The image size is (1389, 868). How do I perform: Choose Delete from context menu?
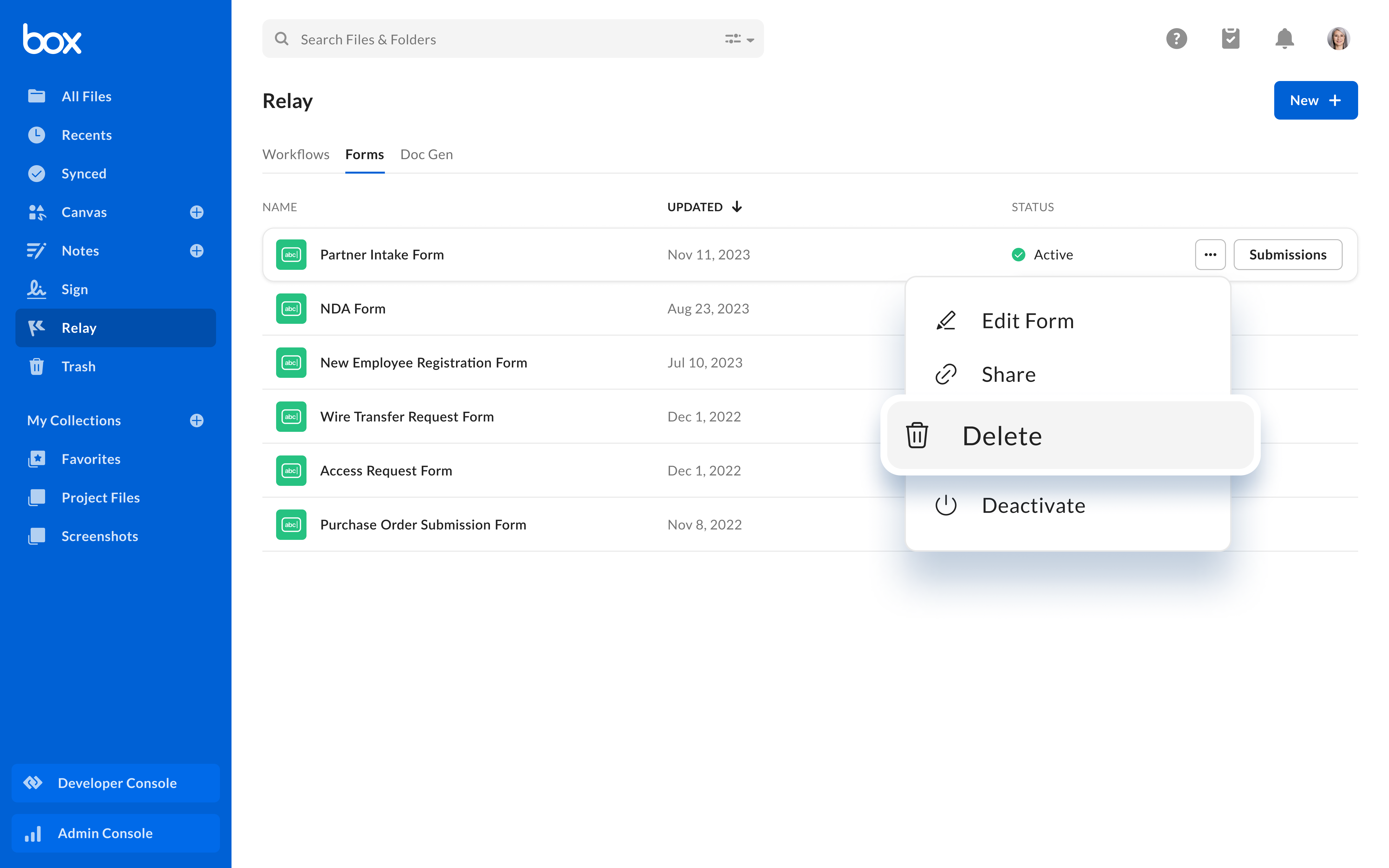pyautogui.click(x=1070, y=435)
